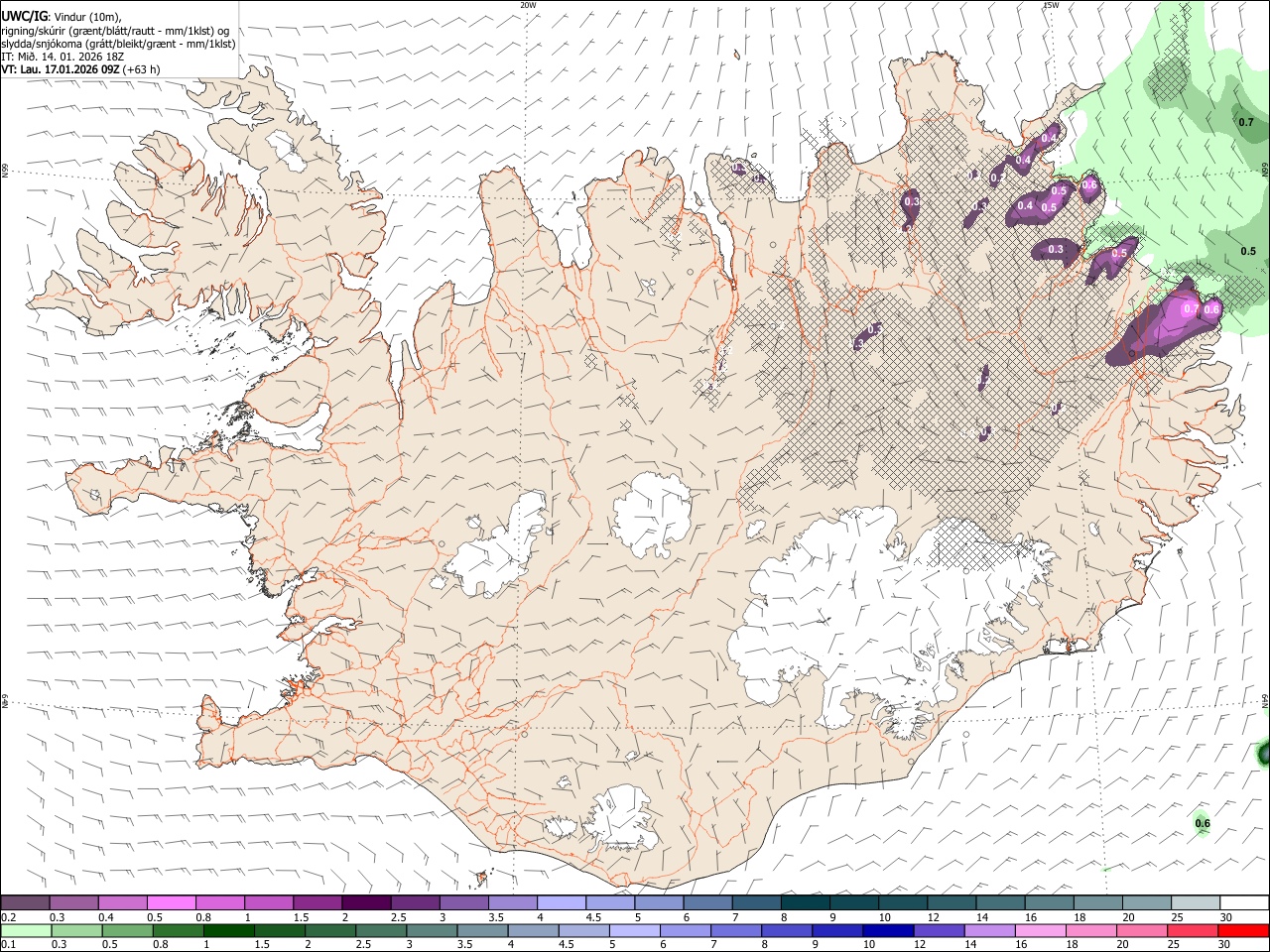The width and height of the screenshot is (1270, 952).
Task: Pick the 5 swatch in the lower rain legend row
Action: click(634, 930)
